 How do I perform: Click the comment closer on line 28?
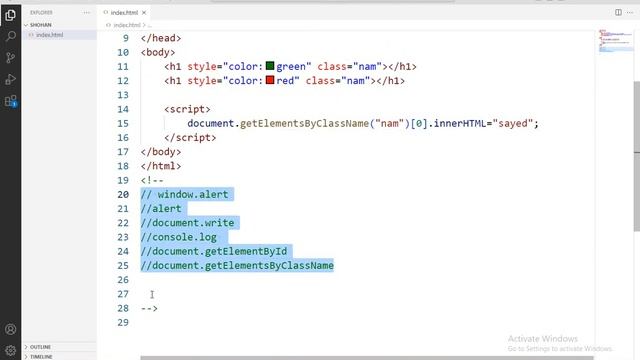click(x=149, y=308)
